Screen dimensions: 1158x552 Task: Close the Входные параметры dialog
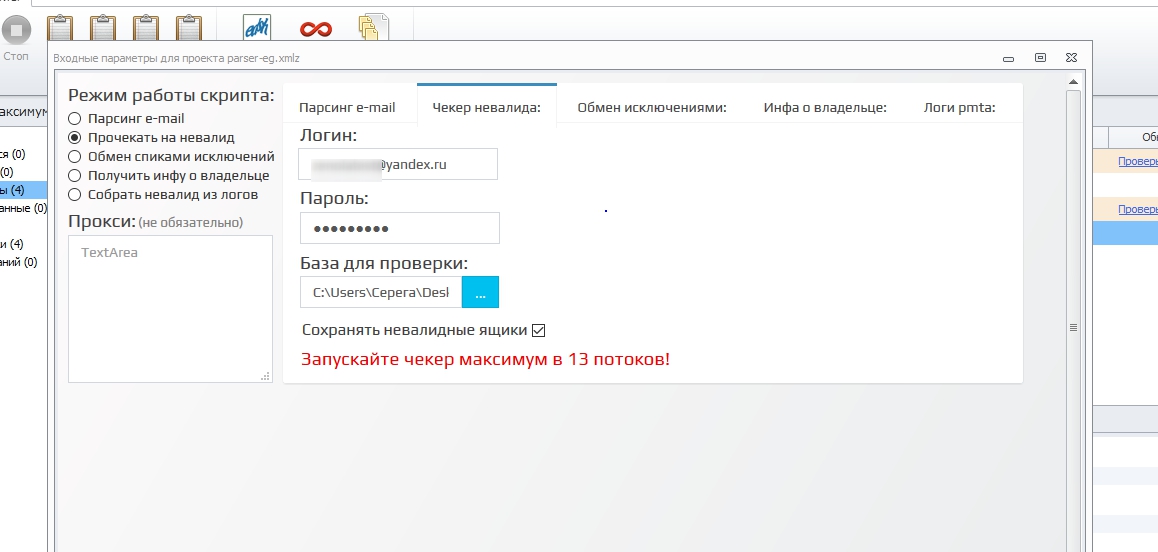pyautogui.click(x=1072, y=58)
